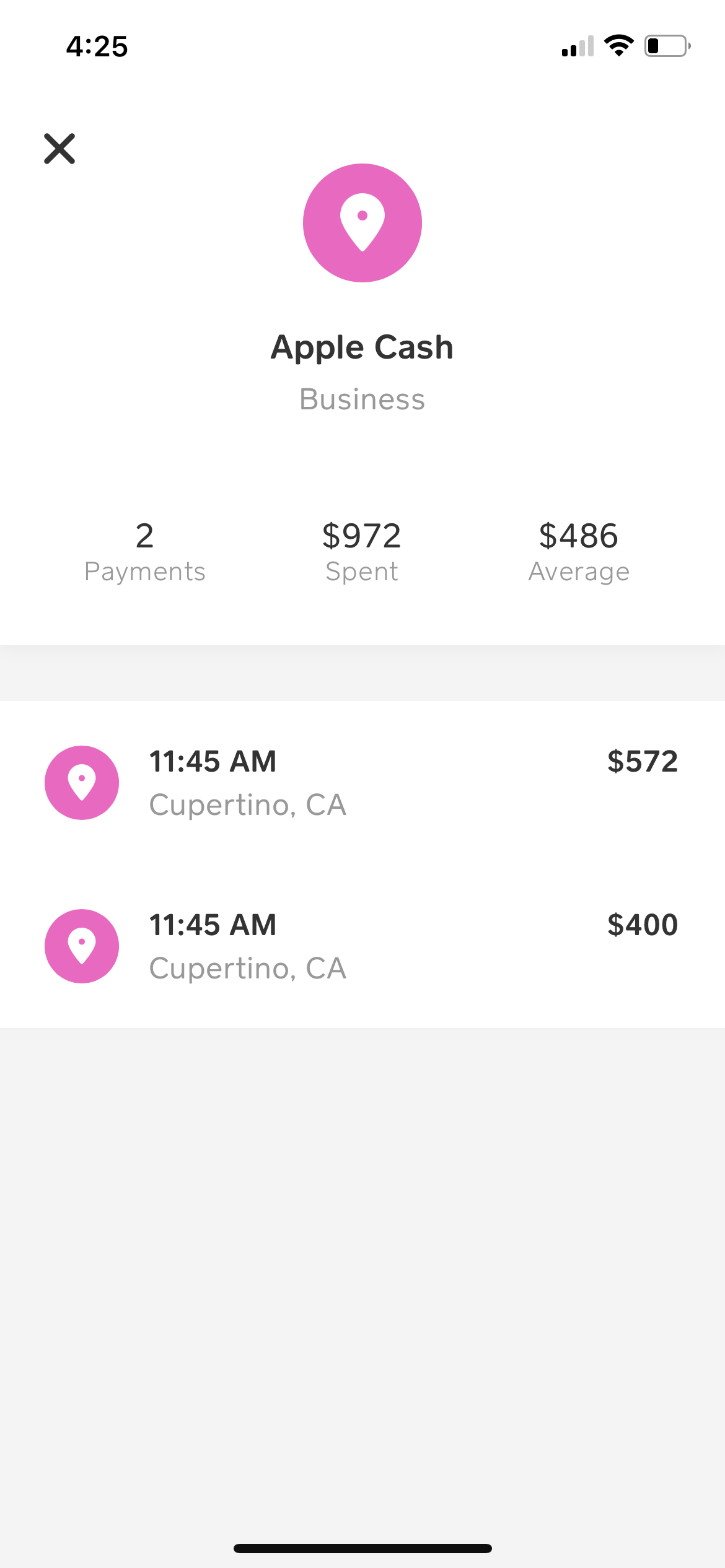The width and height of the screenshot is (725, 1568).
Task: Select the $486 Average statistic
Action: pos(579,552)
